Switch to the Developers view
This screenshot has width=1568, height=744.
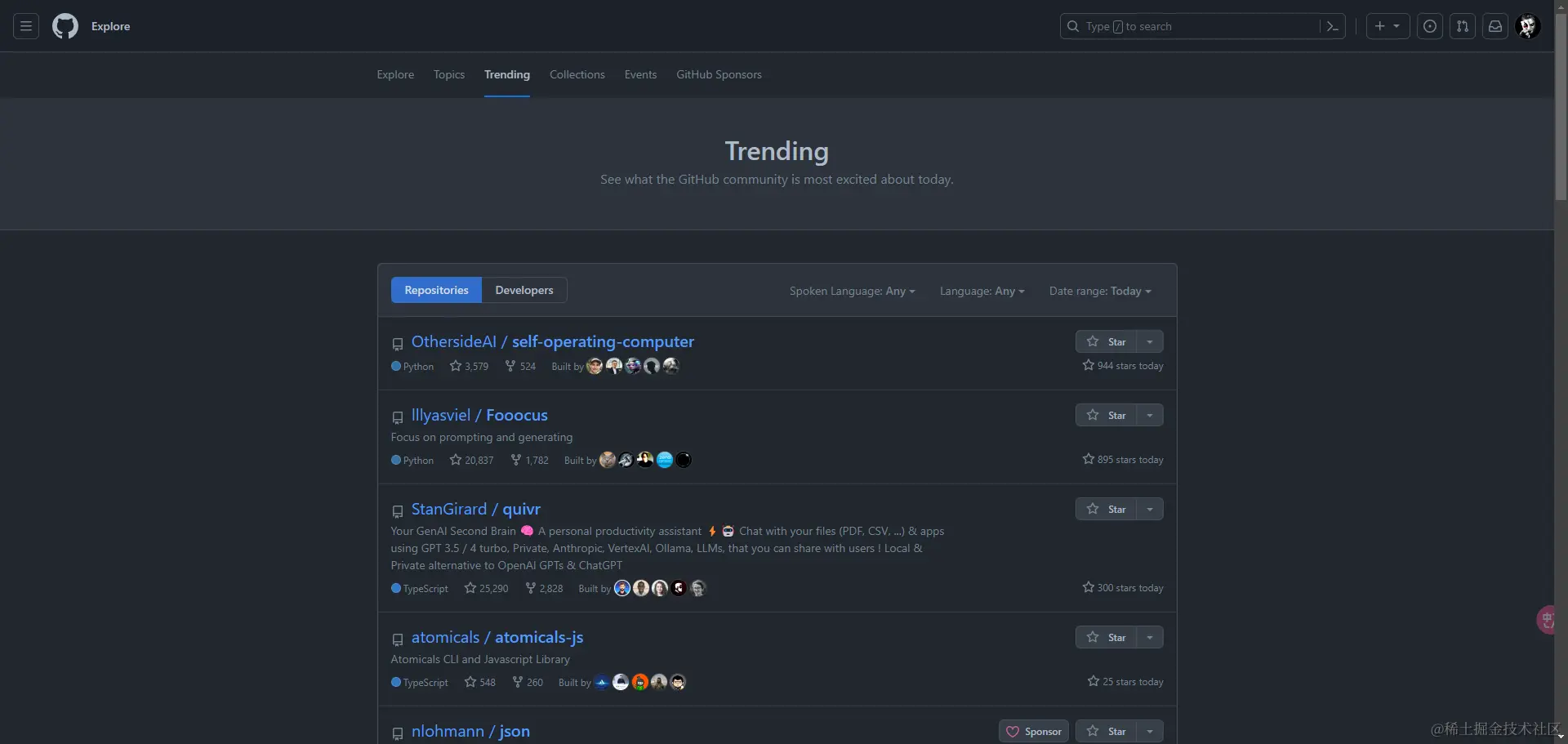tap(524, 290)
